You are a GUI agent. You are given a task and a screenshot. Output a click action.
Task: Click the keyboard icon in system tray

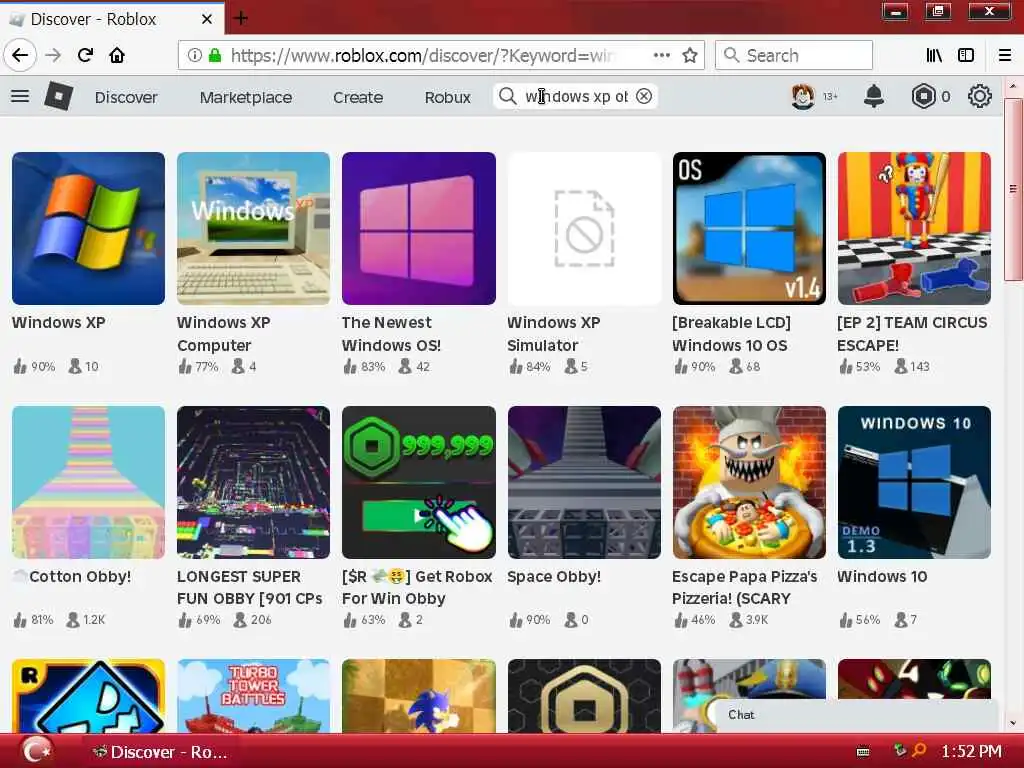[x=863, y=752]
